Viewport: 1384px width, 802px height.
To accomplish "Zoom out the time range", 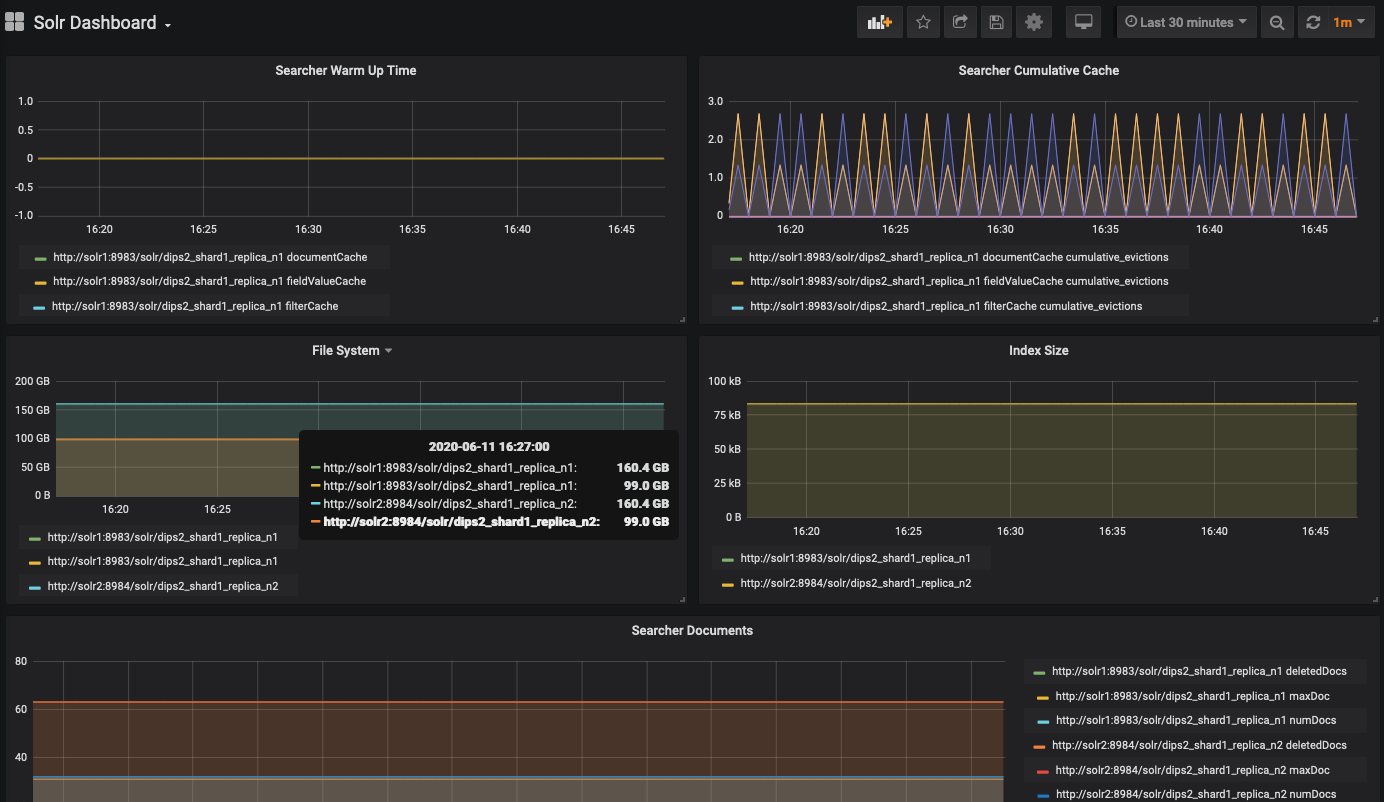I will pos(1277,22).
